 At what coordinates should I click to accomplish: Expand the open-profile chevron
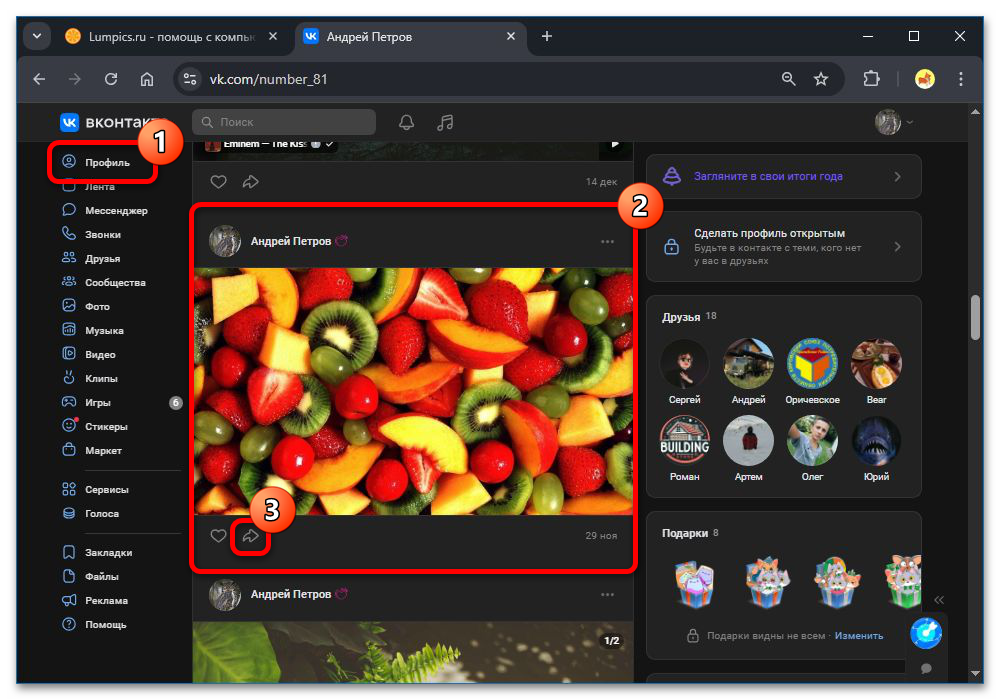898,247
